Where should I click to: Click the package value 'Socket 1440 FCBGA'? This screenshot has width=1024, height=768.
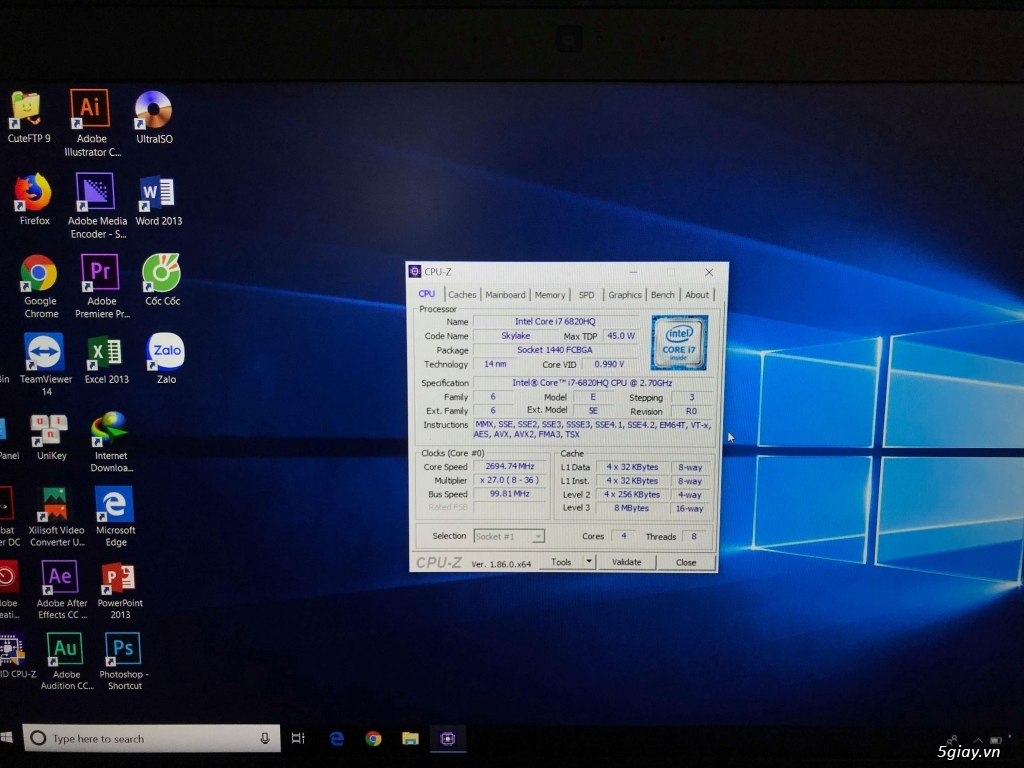click(555, 350)
